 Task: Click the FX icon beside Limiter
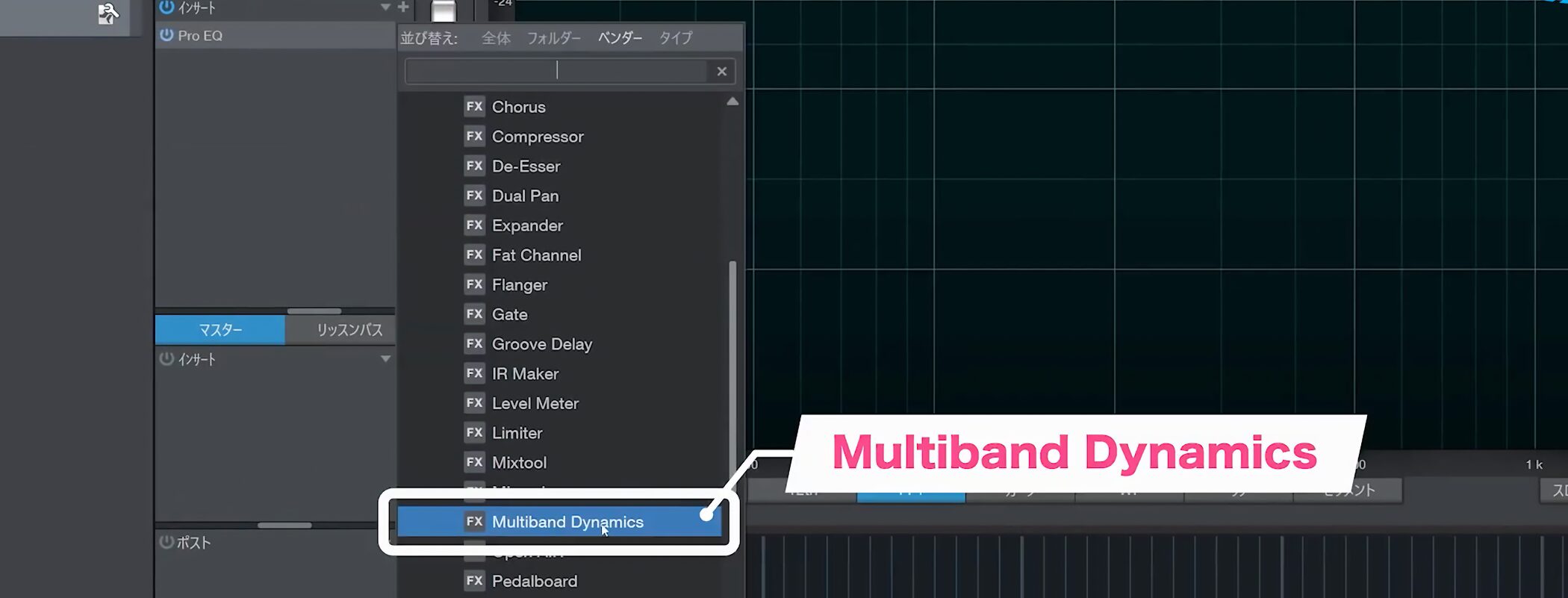coord(474,433)
